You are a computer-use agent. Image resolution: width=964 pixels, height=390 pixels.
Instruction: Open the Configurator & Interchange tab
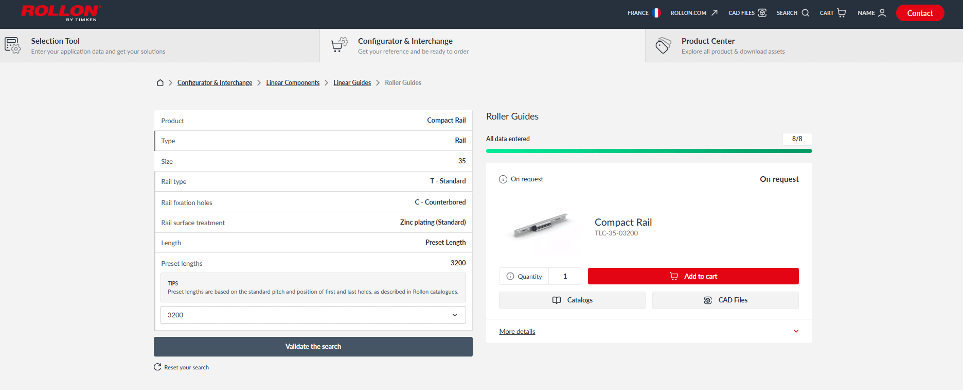(x=483, y=46)
